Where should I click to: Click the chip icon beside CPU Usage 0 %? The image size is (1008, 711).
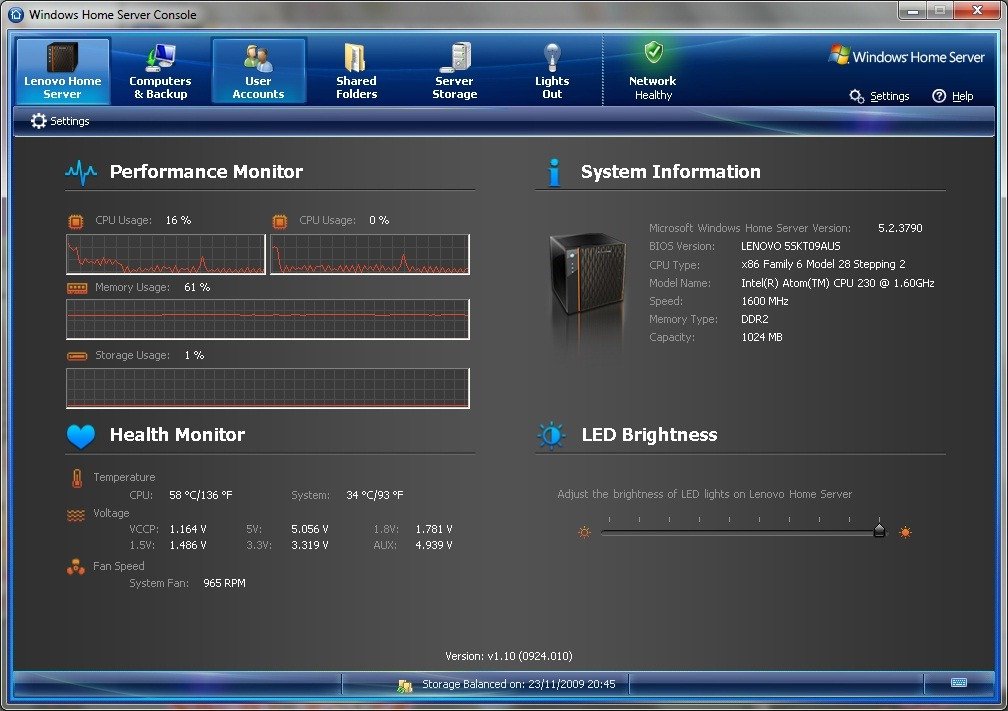[x=280, y=222]
